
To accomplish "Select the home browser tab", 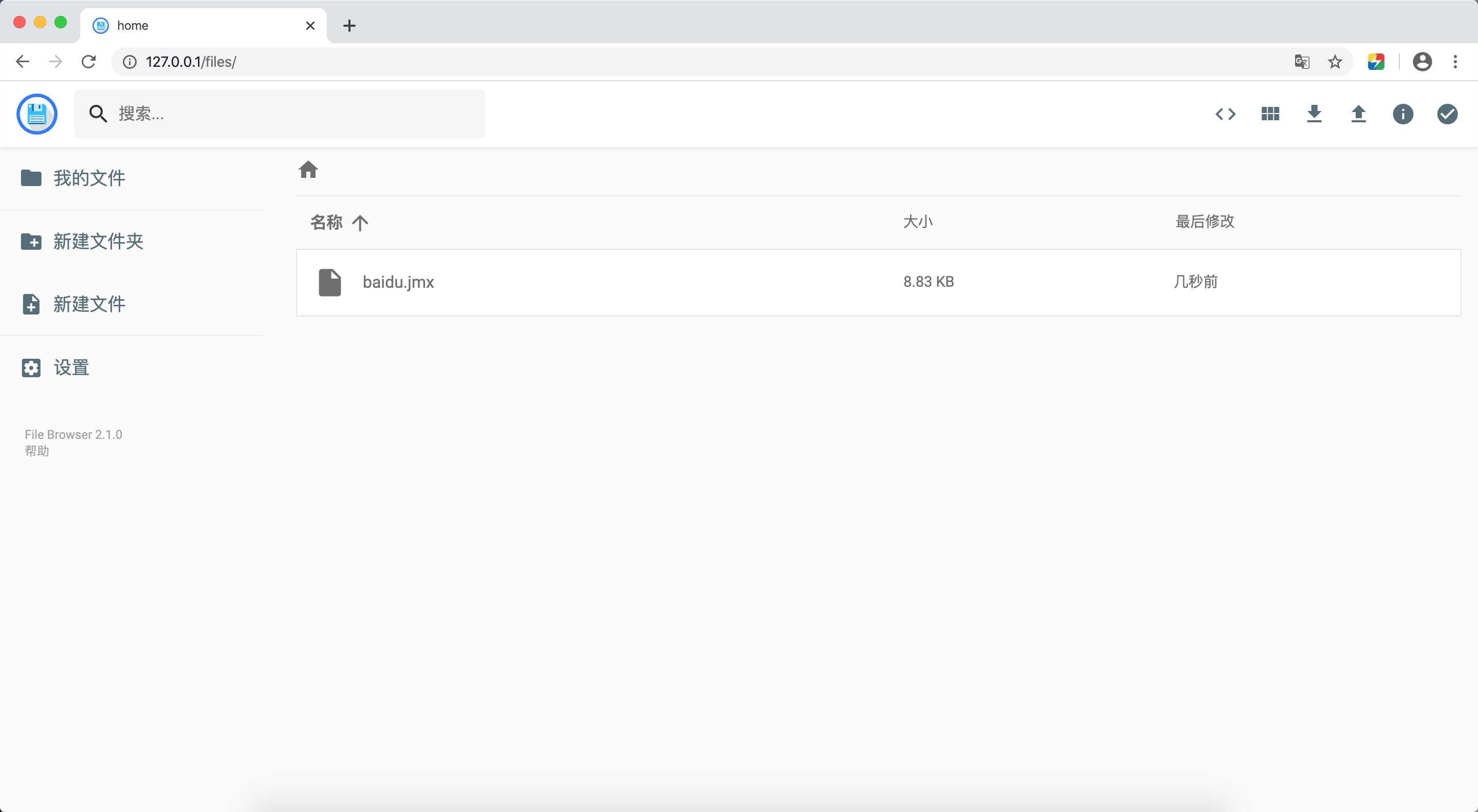I will coord(204,25).
